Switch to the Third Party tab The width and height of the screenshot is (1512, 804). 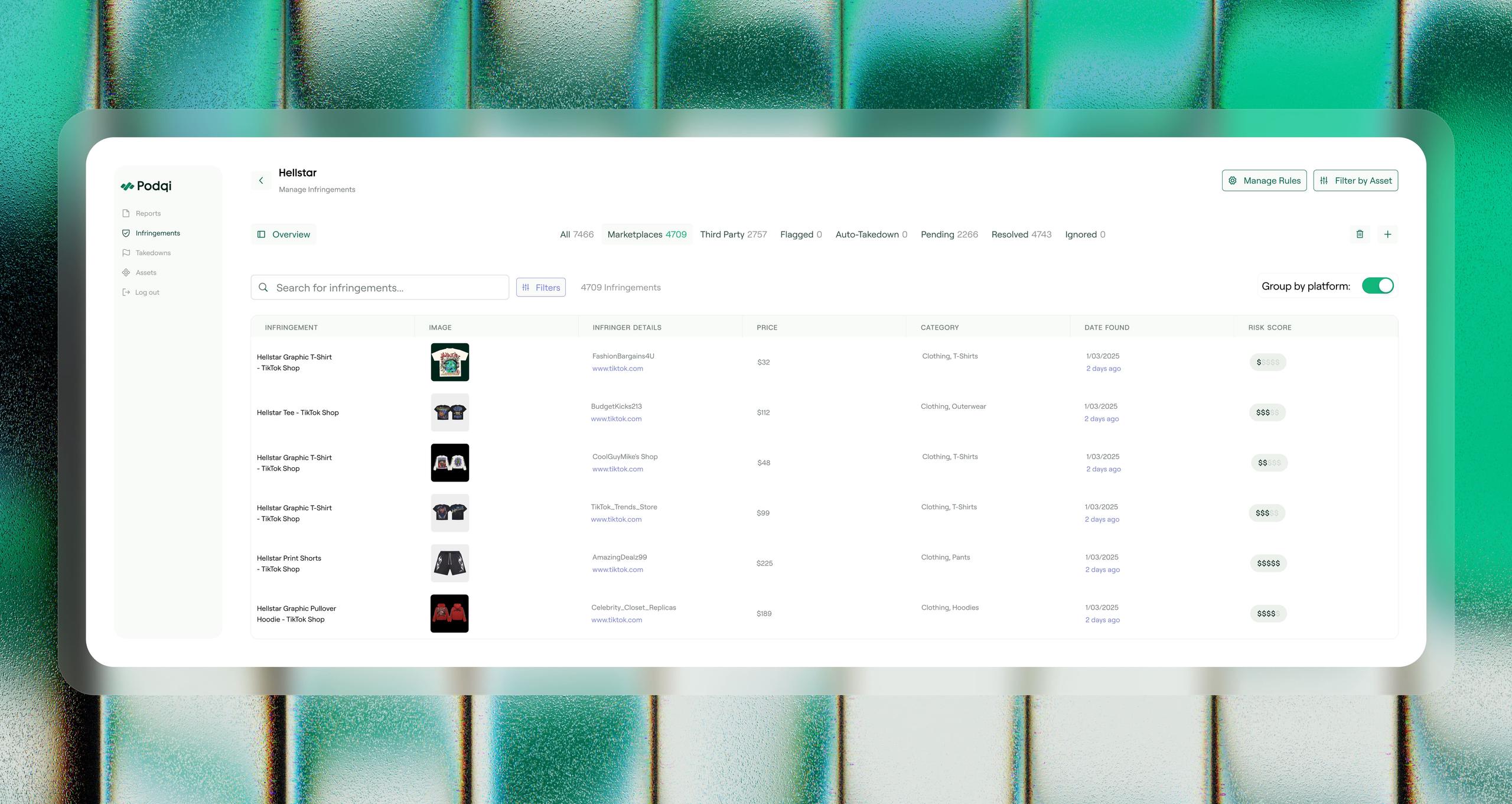(733, 235)
